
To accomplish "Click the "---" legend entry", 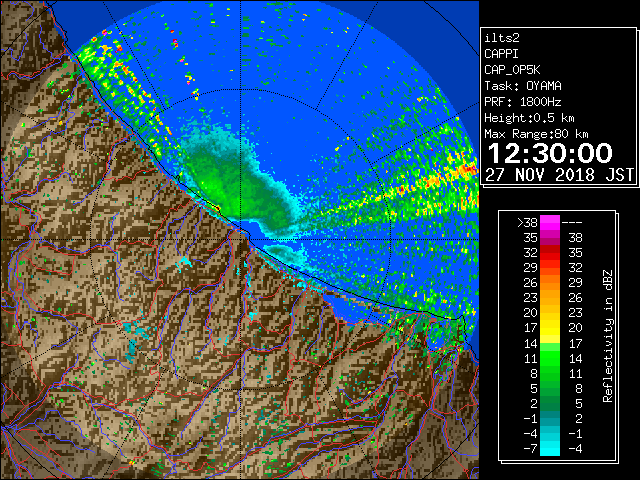I will click(572, 223).
